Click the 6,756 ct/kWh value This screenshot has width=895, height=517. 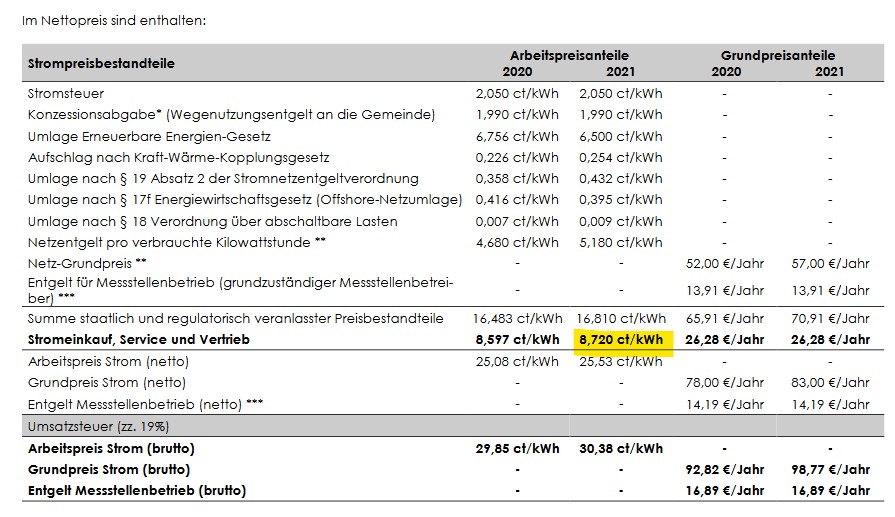click(517, 136)
